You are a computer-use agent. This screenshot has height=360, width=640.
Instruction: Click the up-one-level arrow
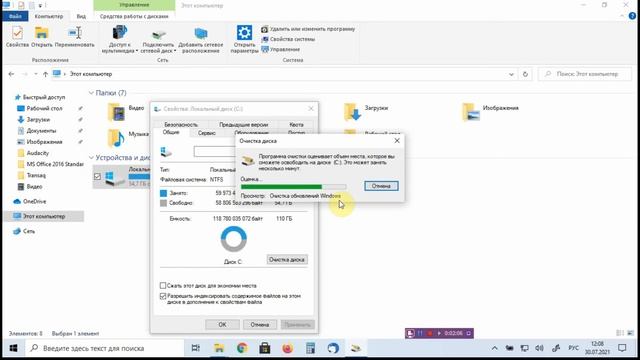(x=45, y=74)
